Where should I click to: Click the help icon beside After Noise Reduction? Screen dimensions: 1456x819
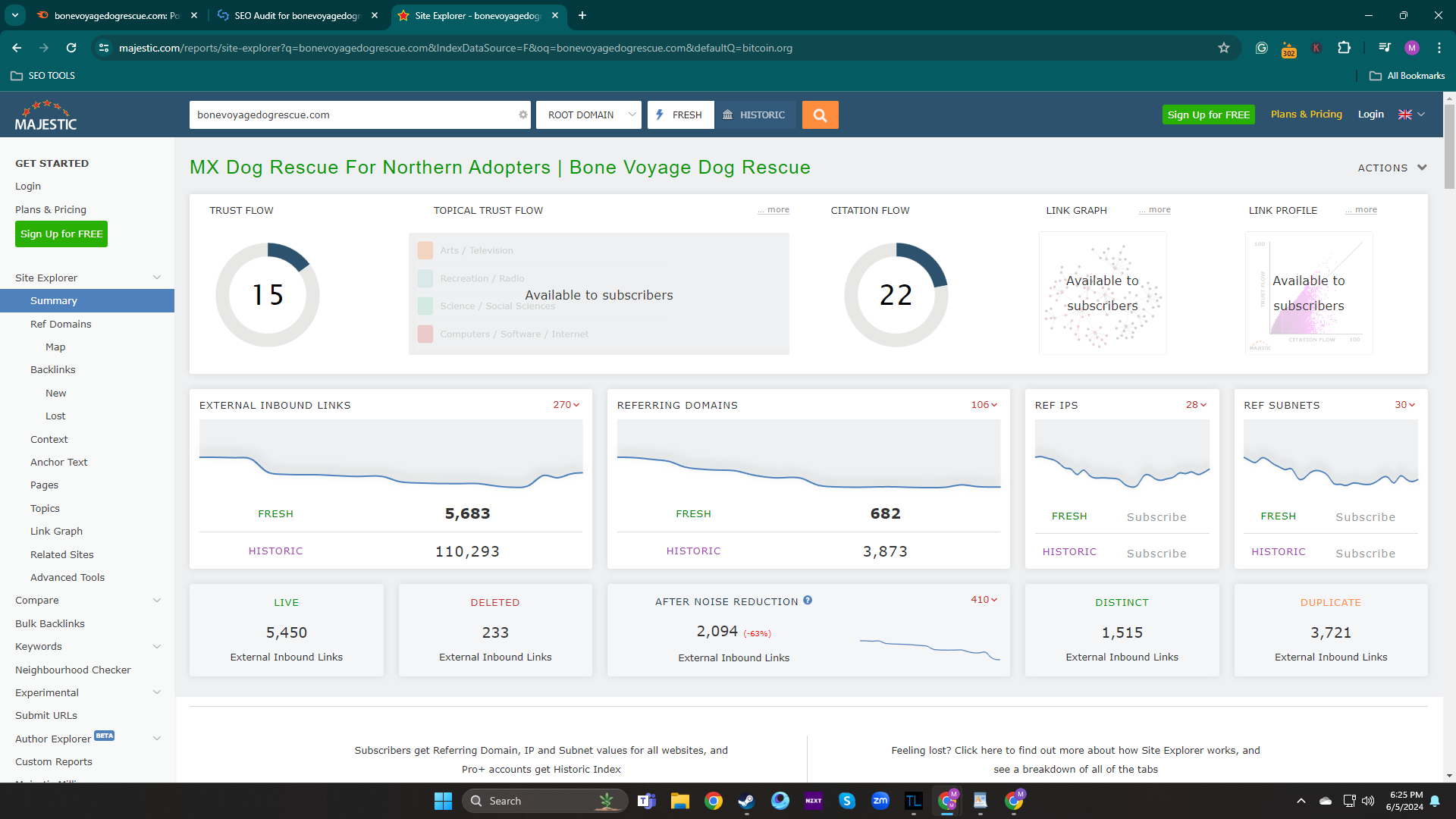click(x=808, y=601)
